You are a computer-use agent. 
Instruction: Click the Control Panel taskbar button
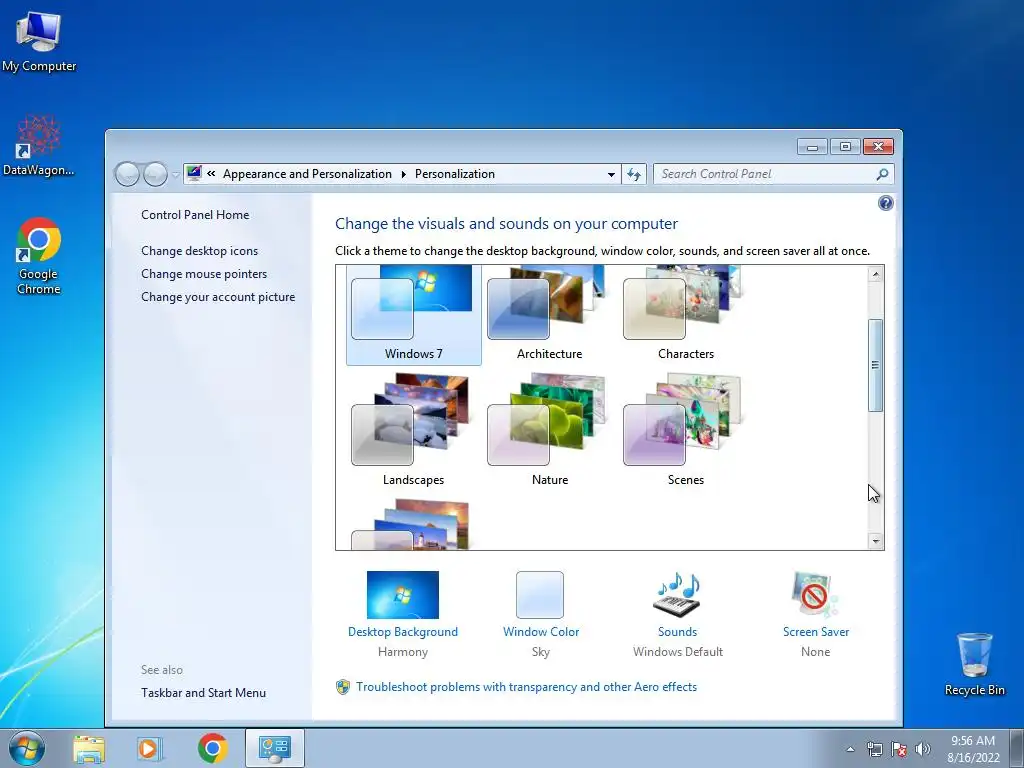(x=274, y=748)
